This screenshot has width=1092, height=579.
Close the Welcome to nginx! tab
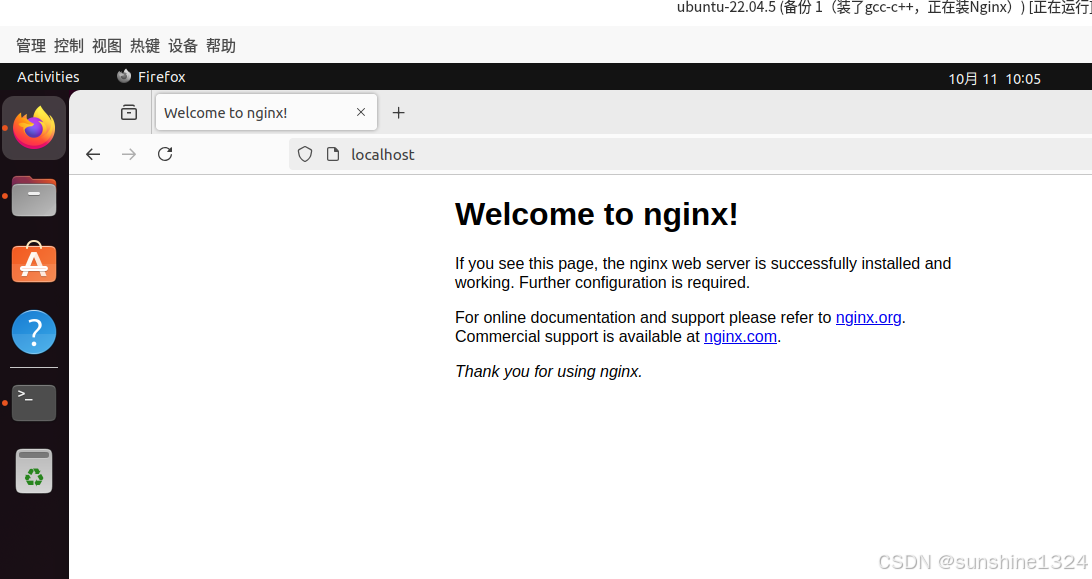pyautogui.click(x=361, y=112)
